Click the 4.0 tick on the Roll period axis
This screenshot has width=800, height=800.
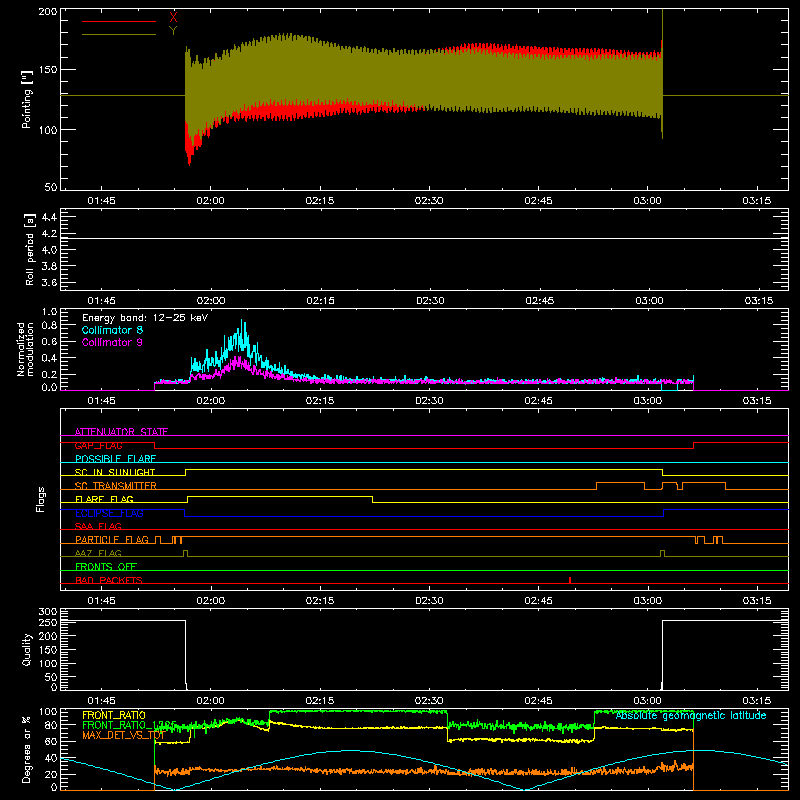[49, 250]
